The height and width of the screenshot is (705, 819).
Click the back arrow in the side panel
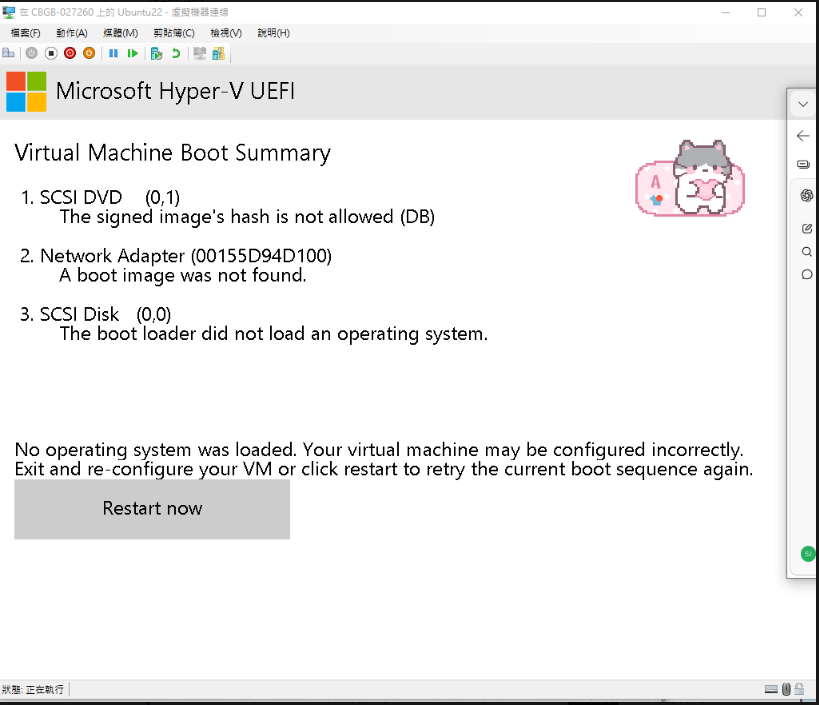[803, 136]
